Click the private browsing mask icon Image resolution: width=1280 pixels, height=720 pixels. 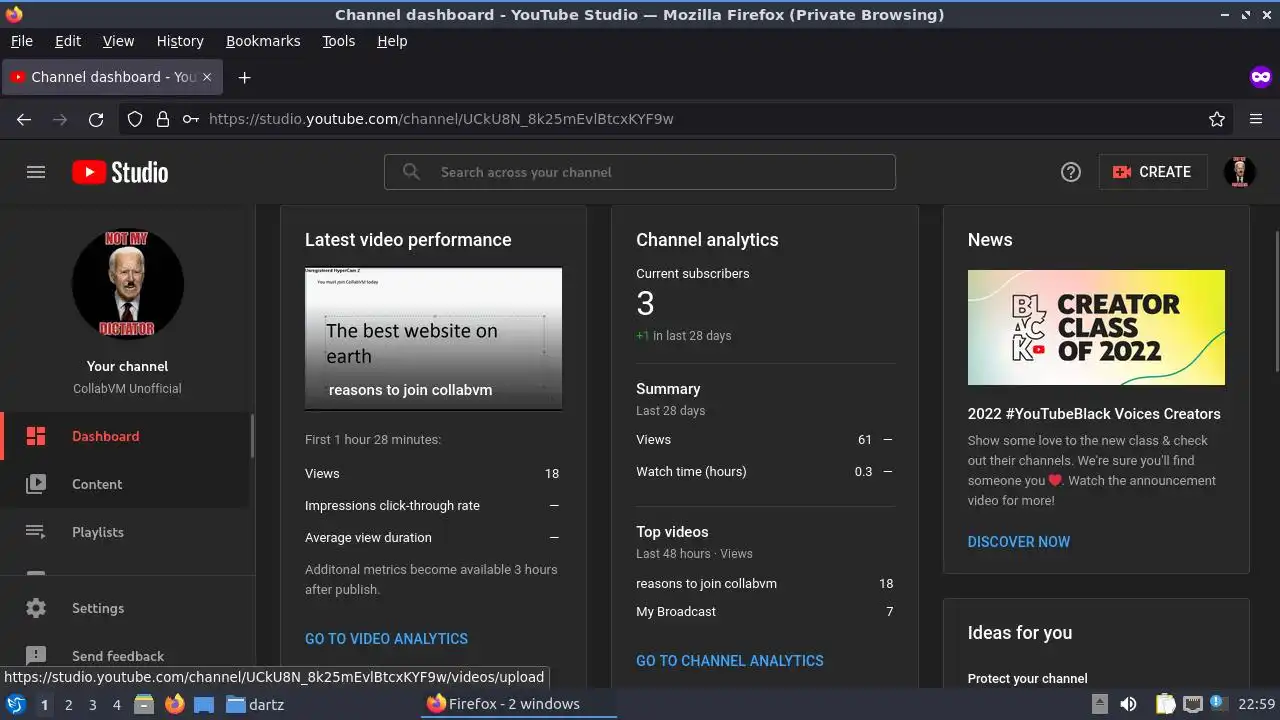[x=1260, y=77]
